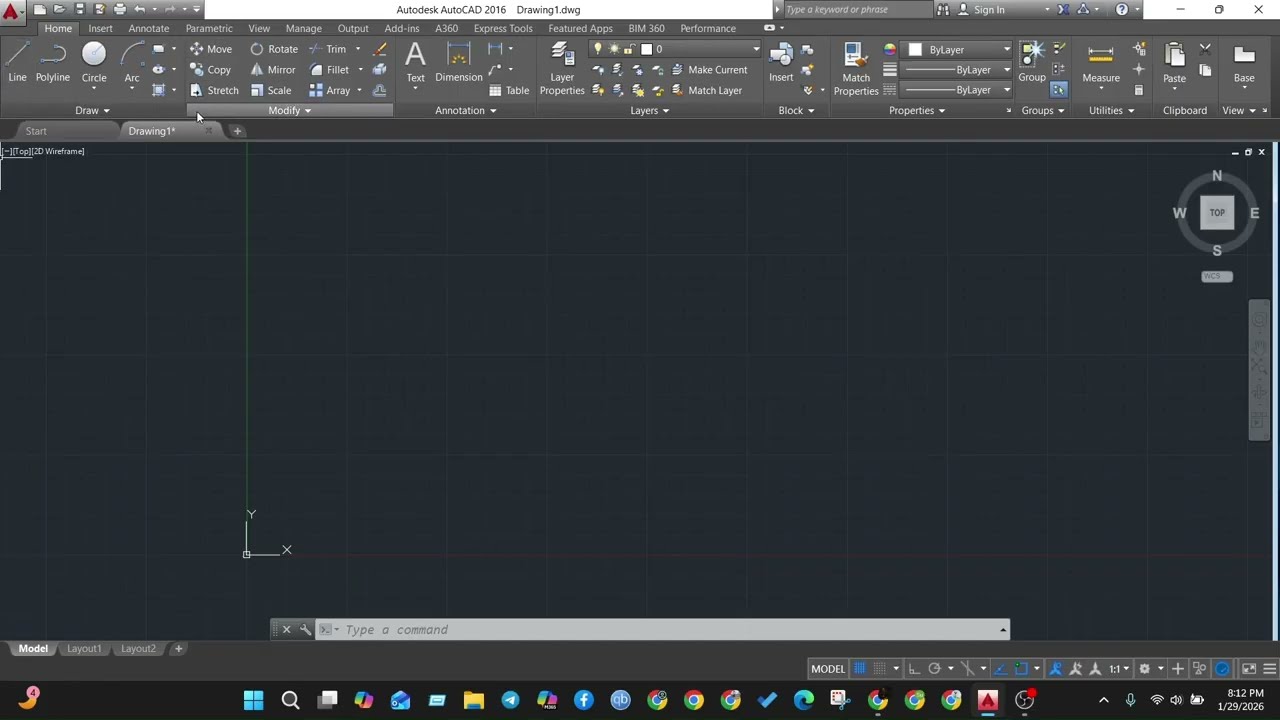Expand the Utilities panel
1280x720 pixels.
[1111, 110]
